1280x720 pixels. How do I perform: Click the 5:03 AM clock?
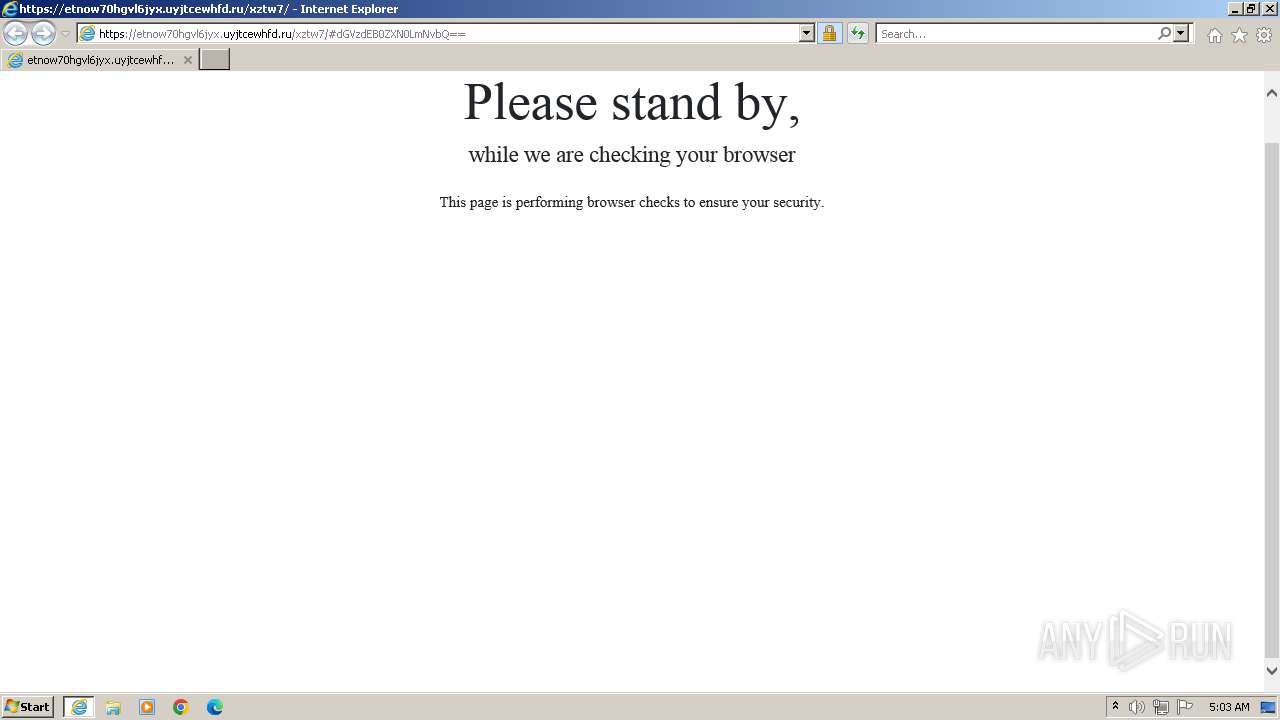click(1229, 707)
